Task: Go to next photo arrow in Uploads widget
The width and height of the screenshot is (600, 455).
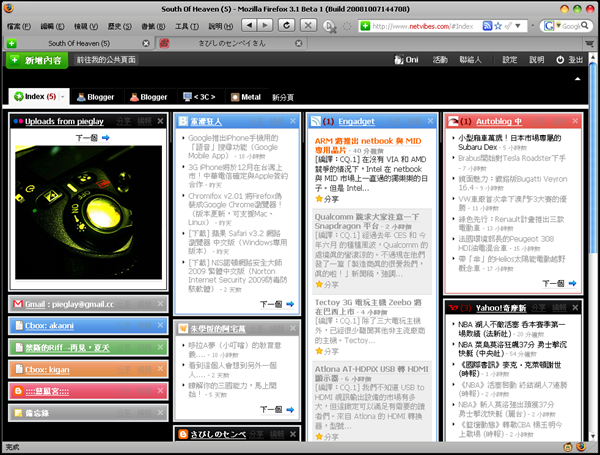Action: pyautogui.click(x=106, y=138)
